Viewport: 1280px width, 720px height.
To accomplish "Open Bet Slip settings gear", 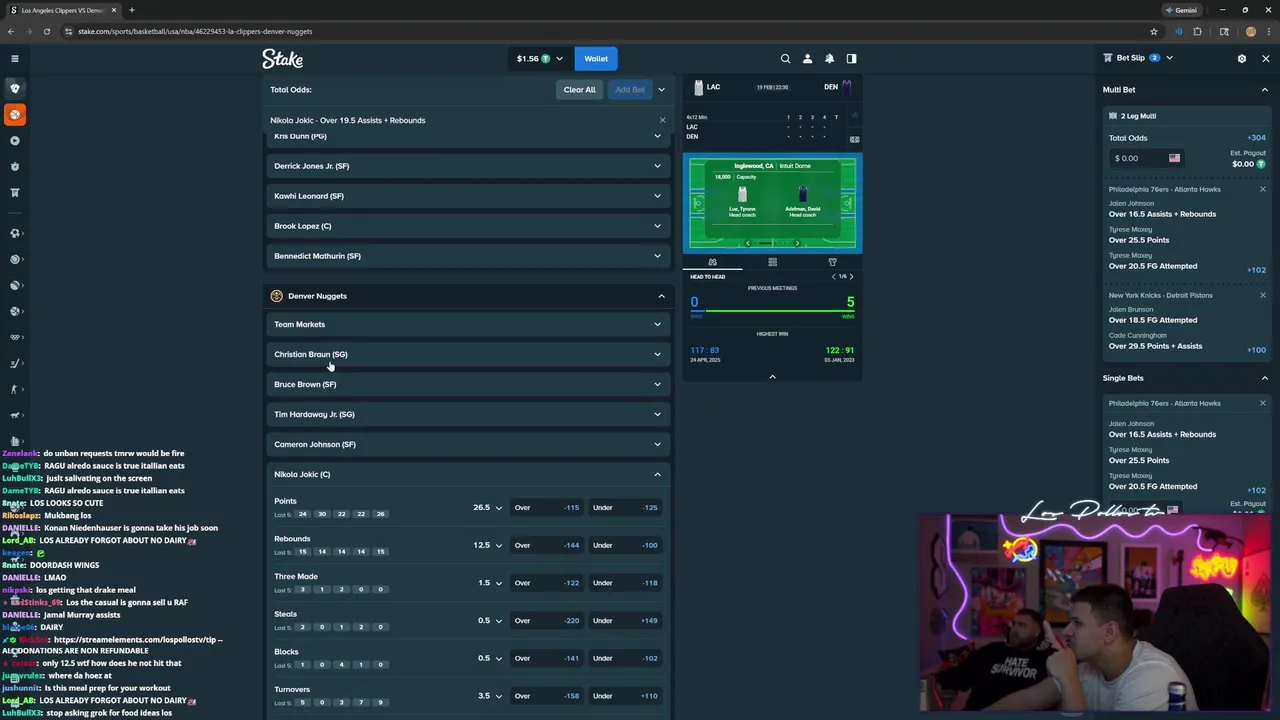I will tap(1242, 59).
